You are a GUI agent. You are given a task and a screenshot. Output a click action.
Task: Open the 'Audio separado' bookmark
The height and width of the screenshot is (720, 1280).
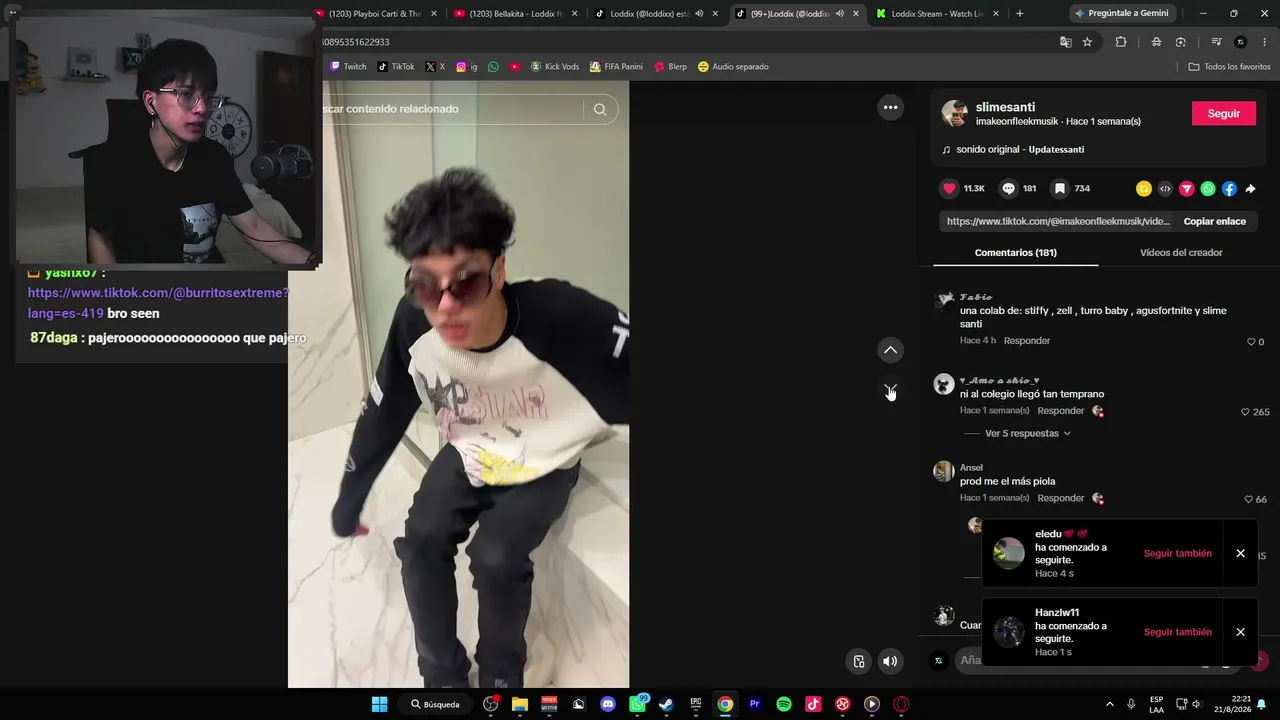[x=733, y=67]
